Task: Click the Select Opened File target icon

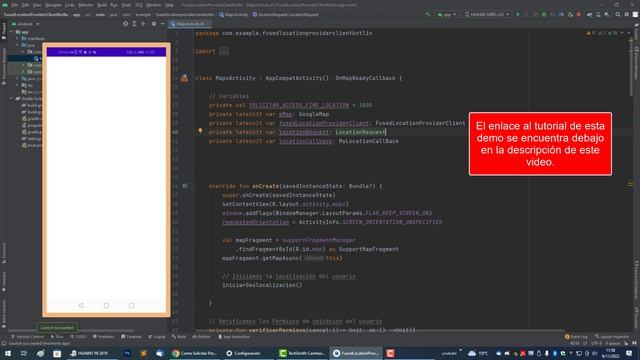Action: coord(125,24)
